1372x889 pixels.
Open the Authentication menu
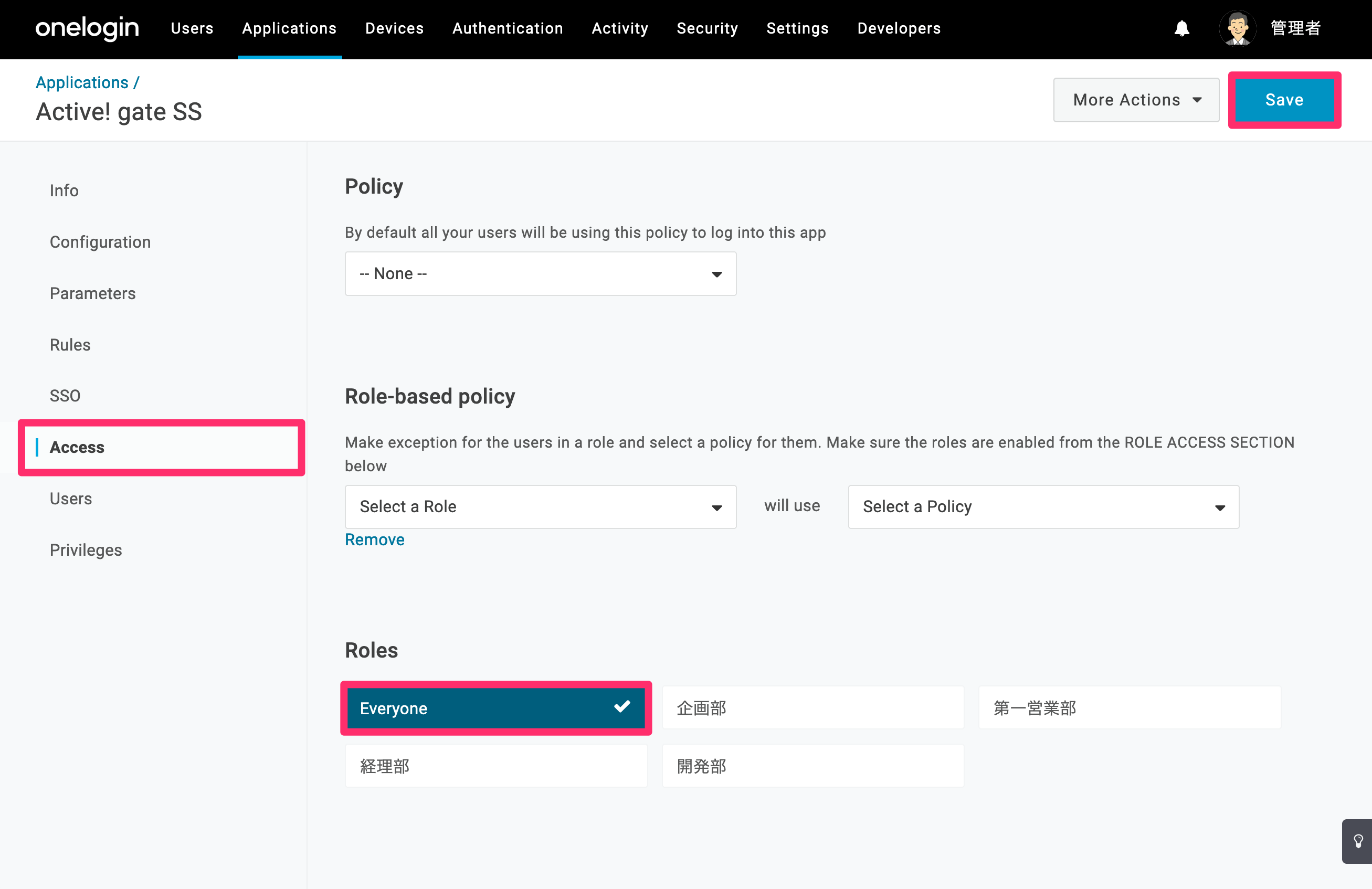508,28
